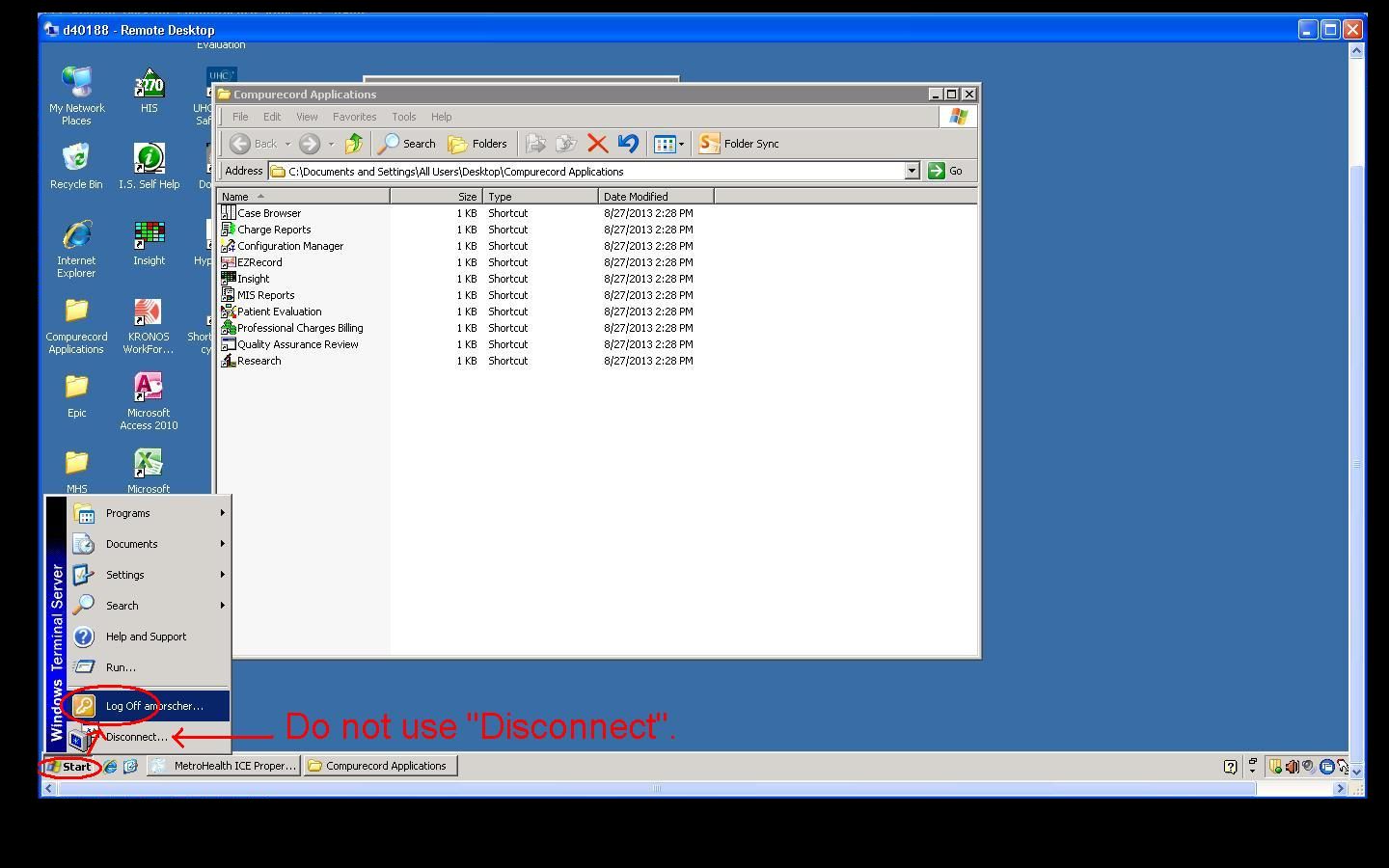Viewport: 1389px width, 868px height.
Task: Open the HIS desktop icon
Action: coord(149,90)
